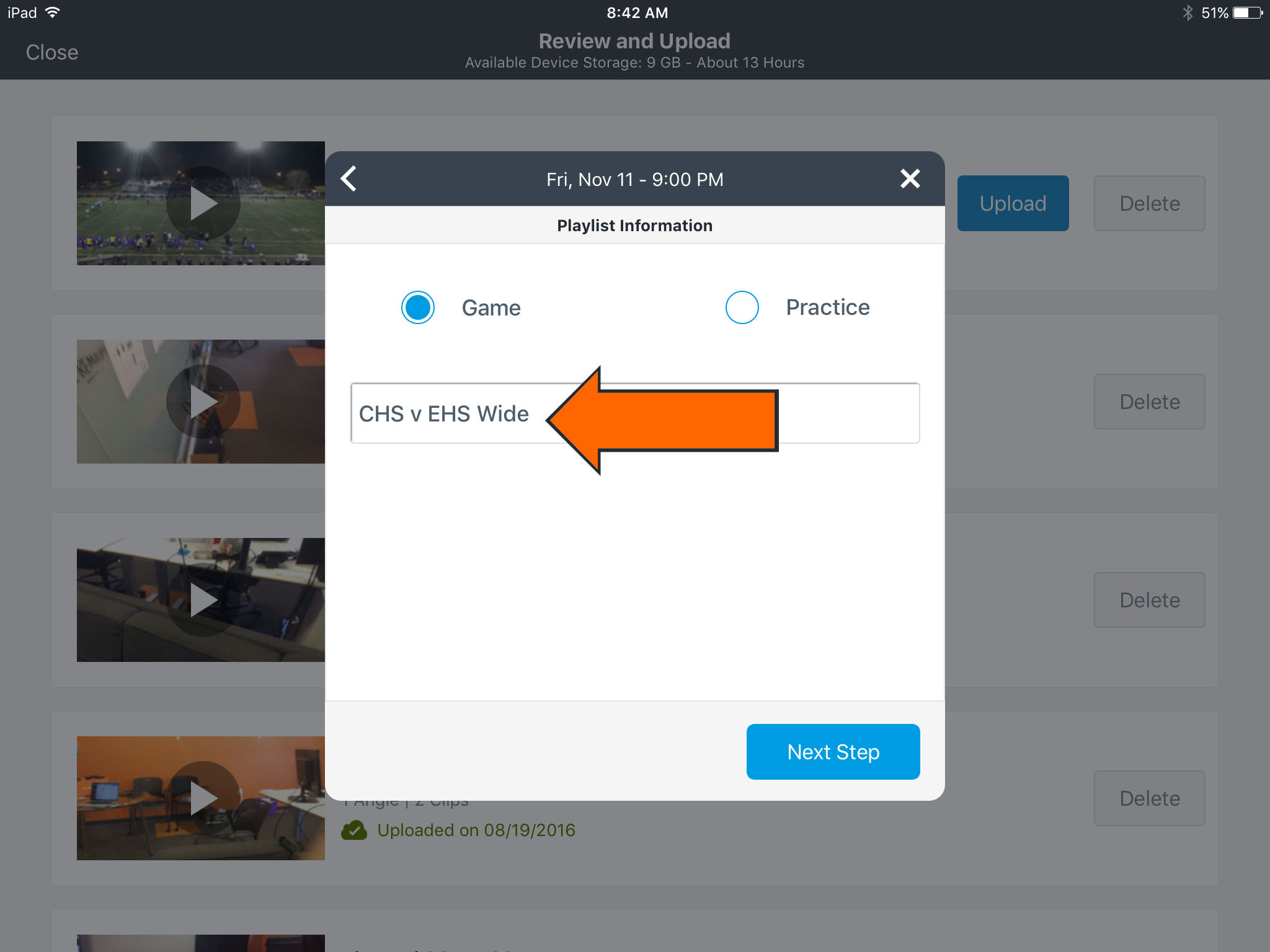This screenshot has width=1270, height=952.
Task: Upload the football game video
Action: (1012, 203)
